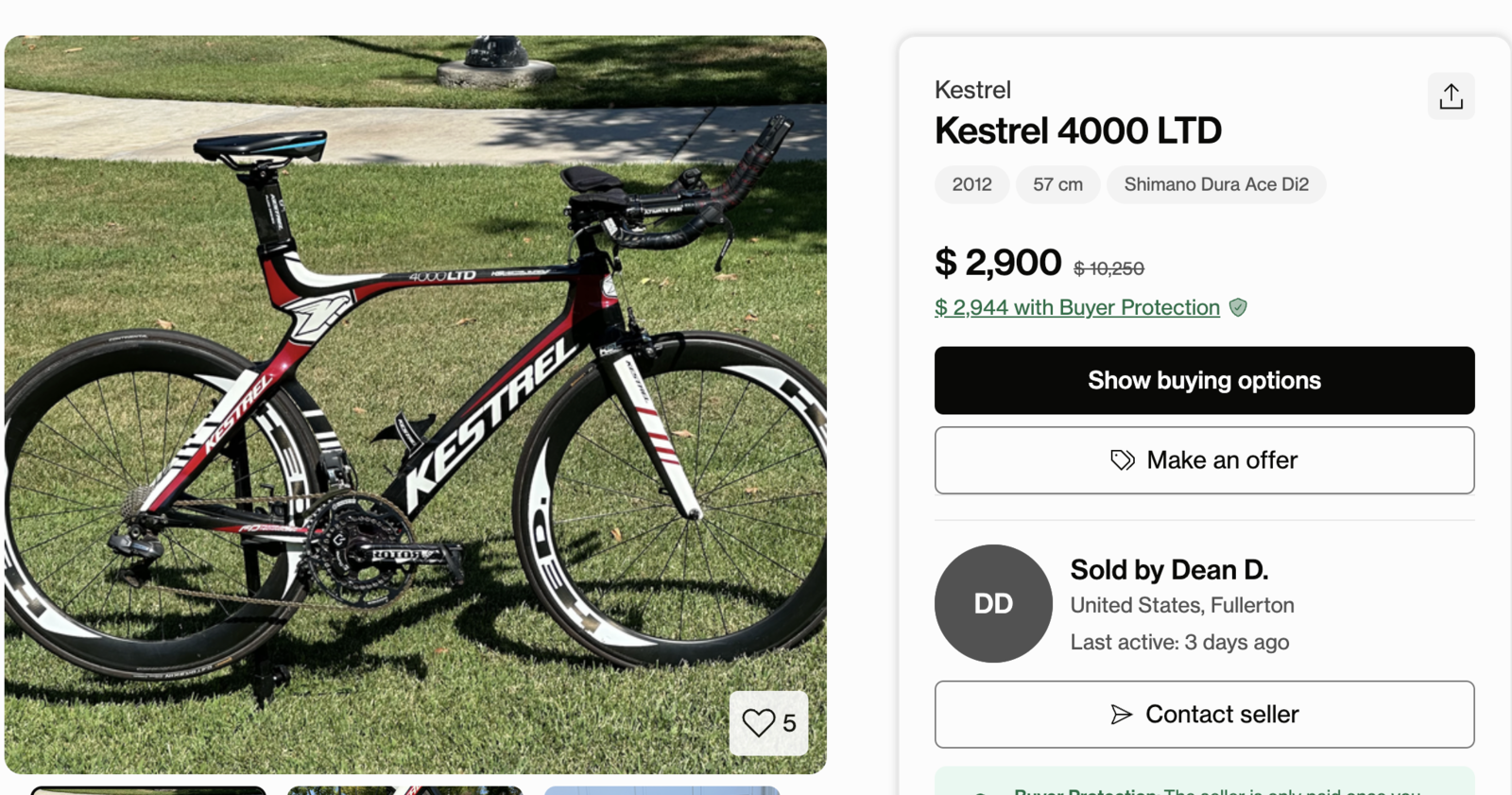This screenshot has height=795, width=1512.
Task: Click the price tag icon beside Make an offer
Action: 1122,460
